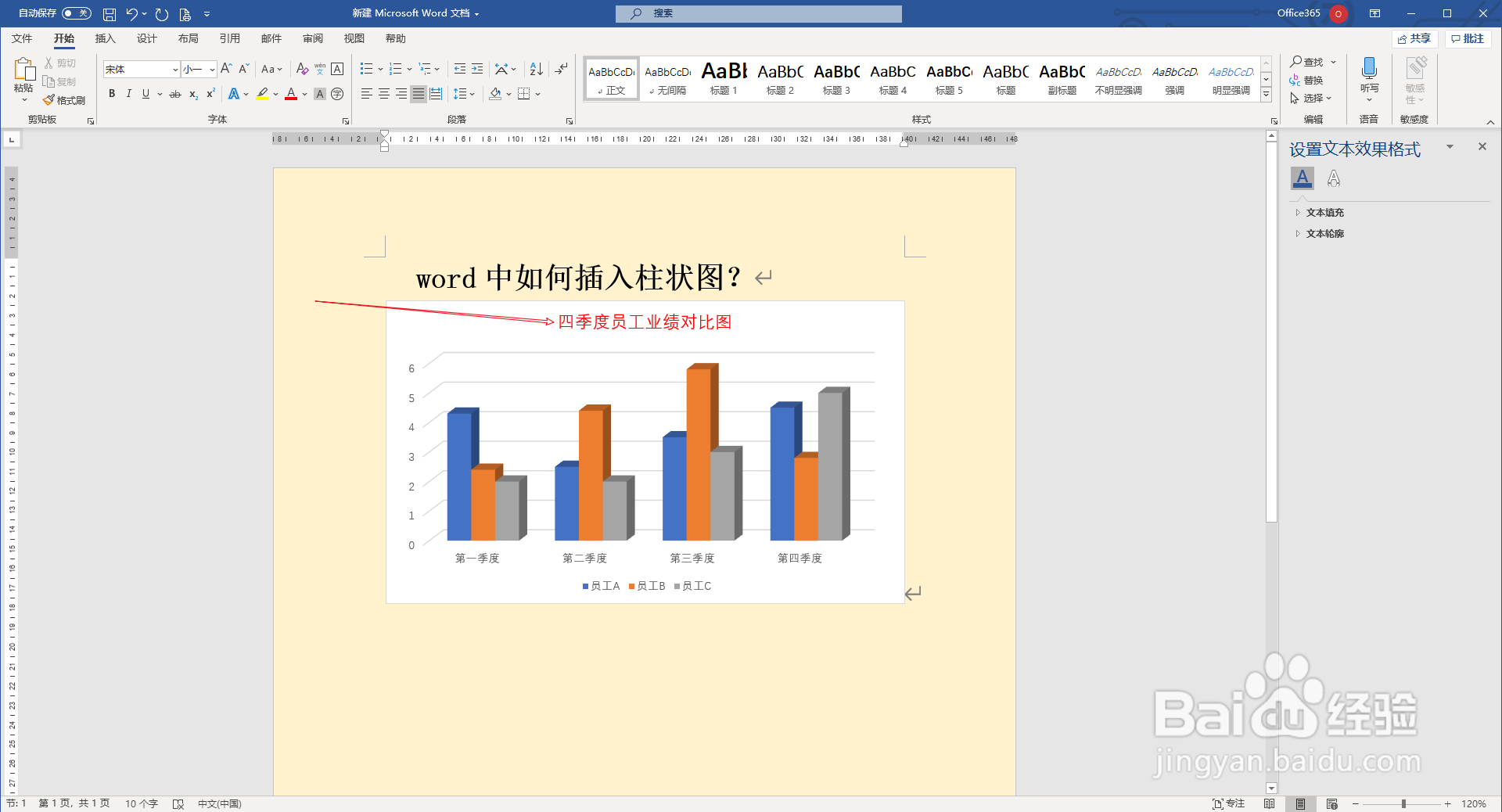The height and width of the screenshot is (812, 1502).
Task: Open the 插入 ribbon tab
Action: (105, 38)
